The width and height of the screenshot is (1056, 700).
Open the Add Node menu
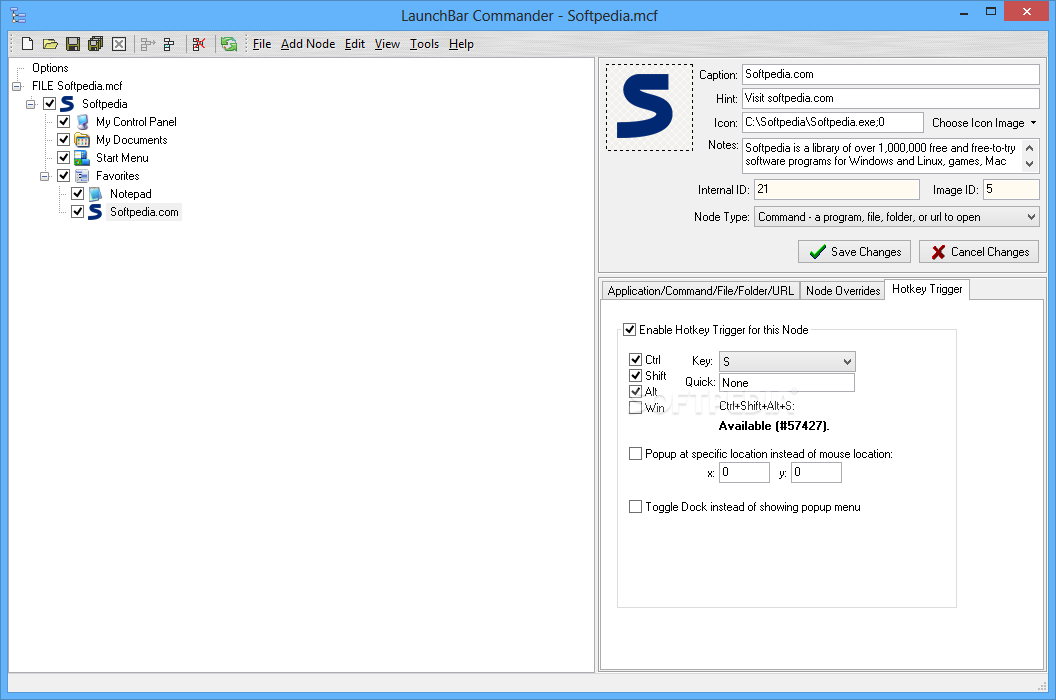308,44
